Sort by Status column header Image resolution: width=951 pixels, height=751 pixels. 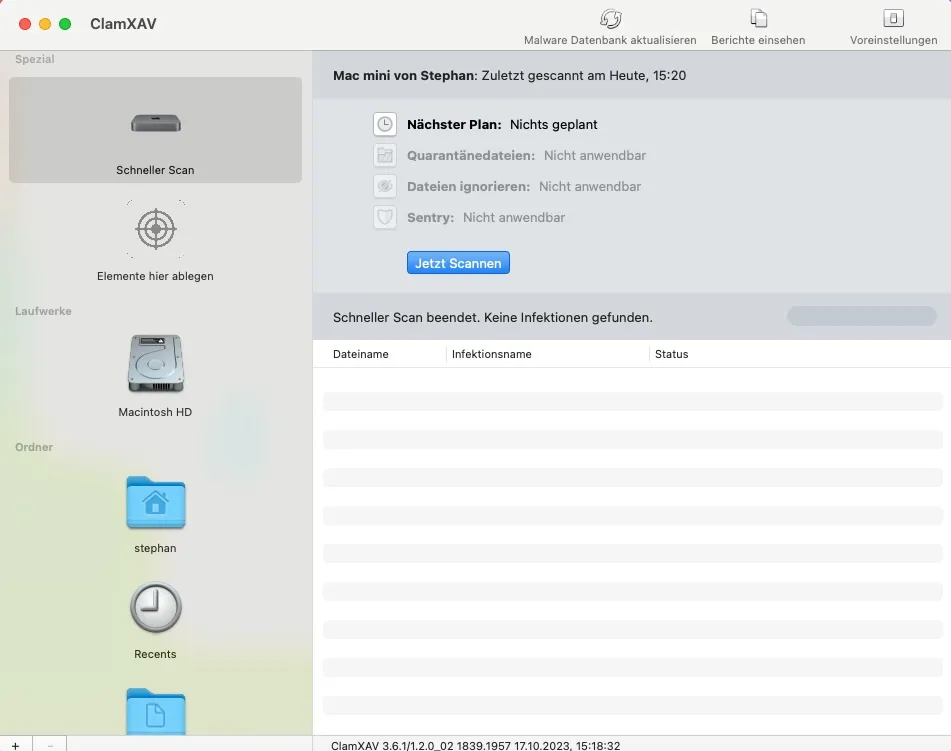(671, 354)
